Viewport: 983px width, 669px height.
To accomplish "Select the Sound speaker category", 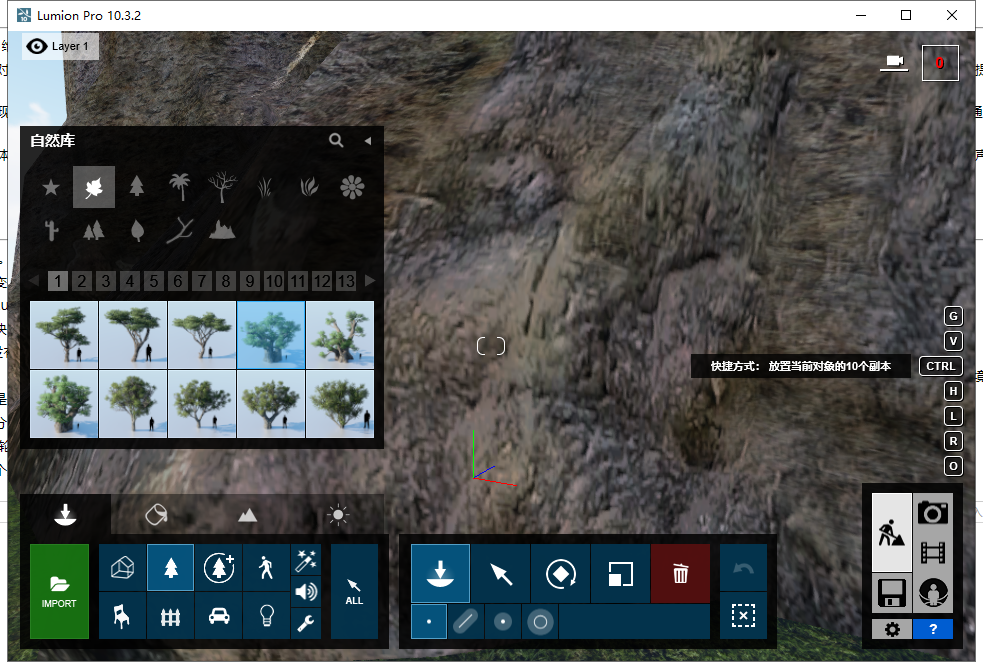I will (306, 591).
